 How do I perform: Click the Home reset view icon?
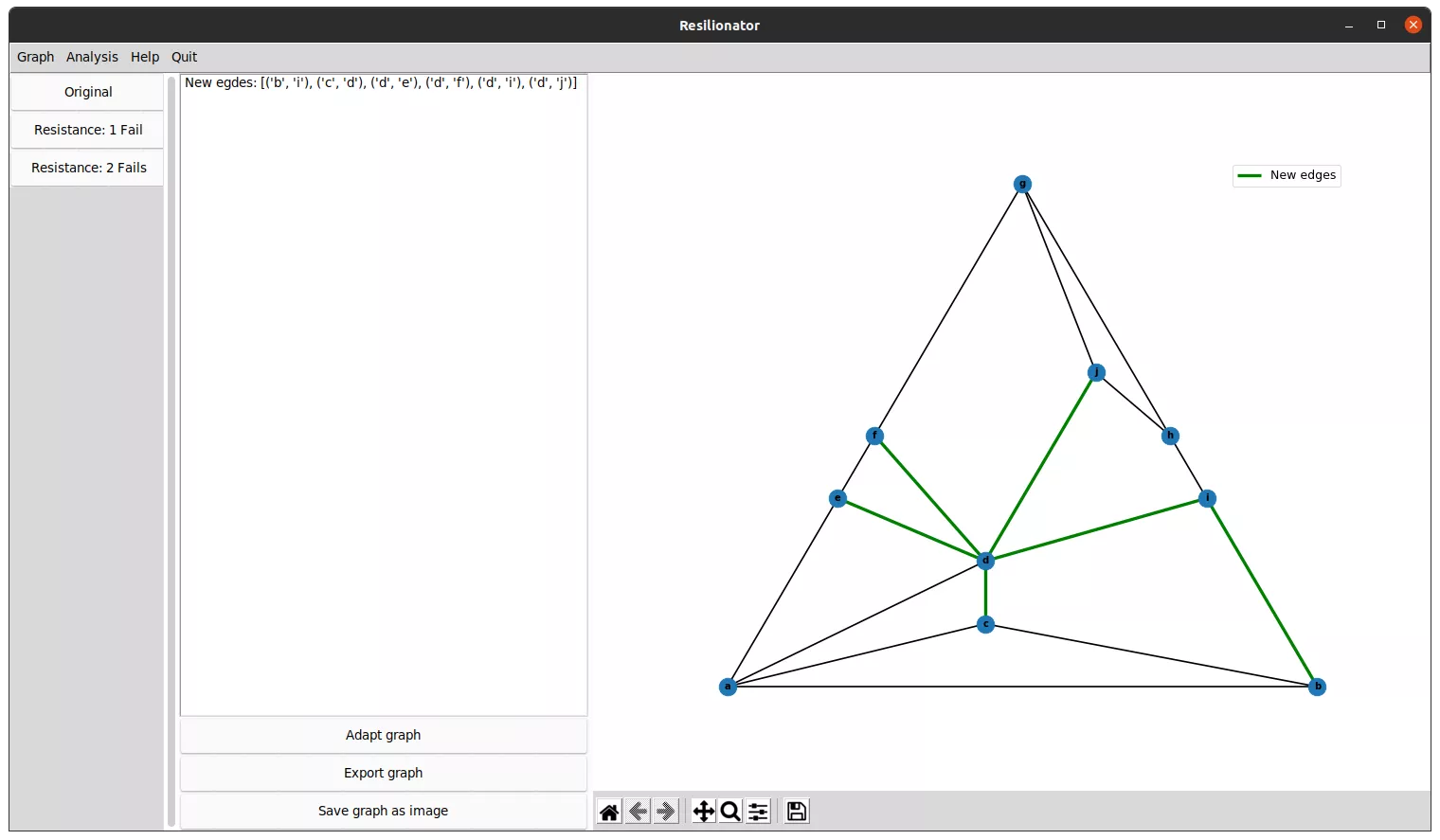(609, 812)
